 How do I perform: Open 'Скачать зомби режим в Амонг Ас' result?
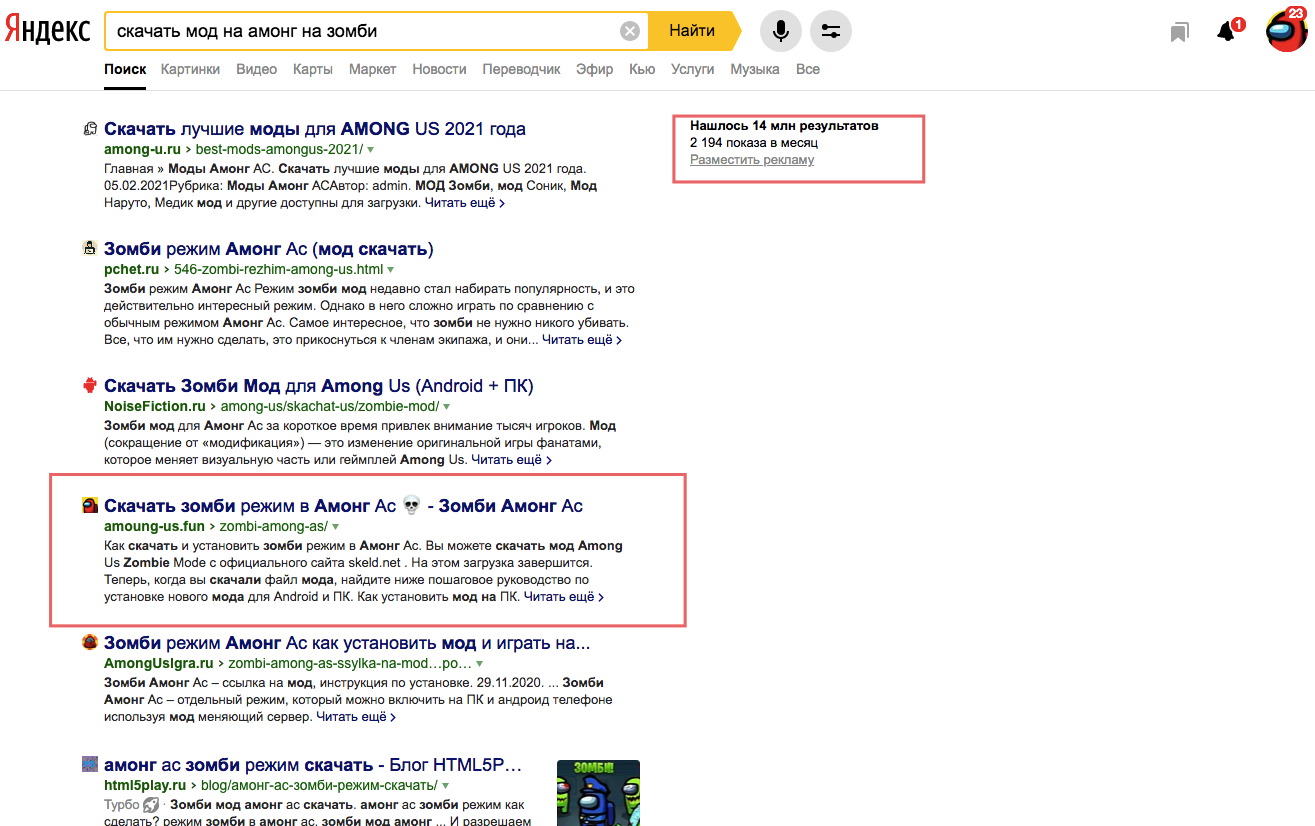pos(343,505)
